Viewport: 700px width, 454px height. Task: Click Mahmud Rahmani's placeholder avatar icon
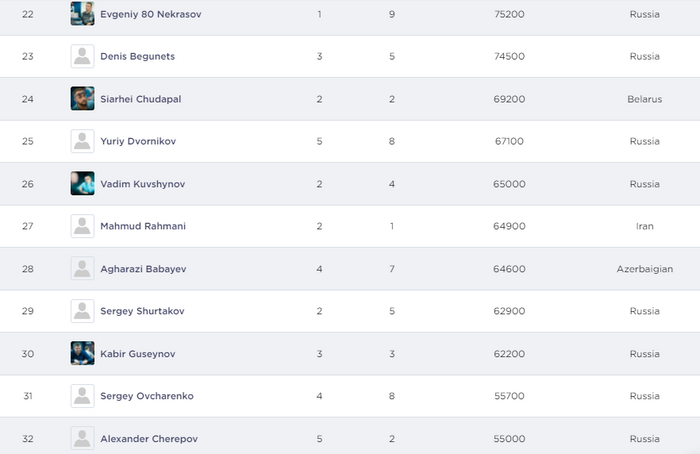[82, 226]
